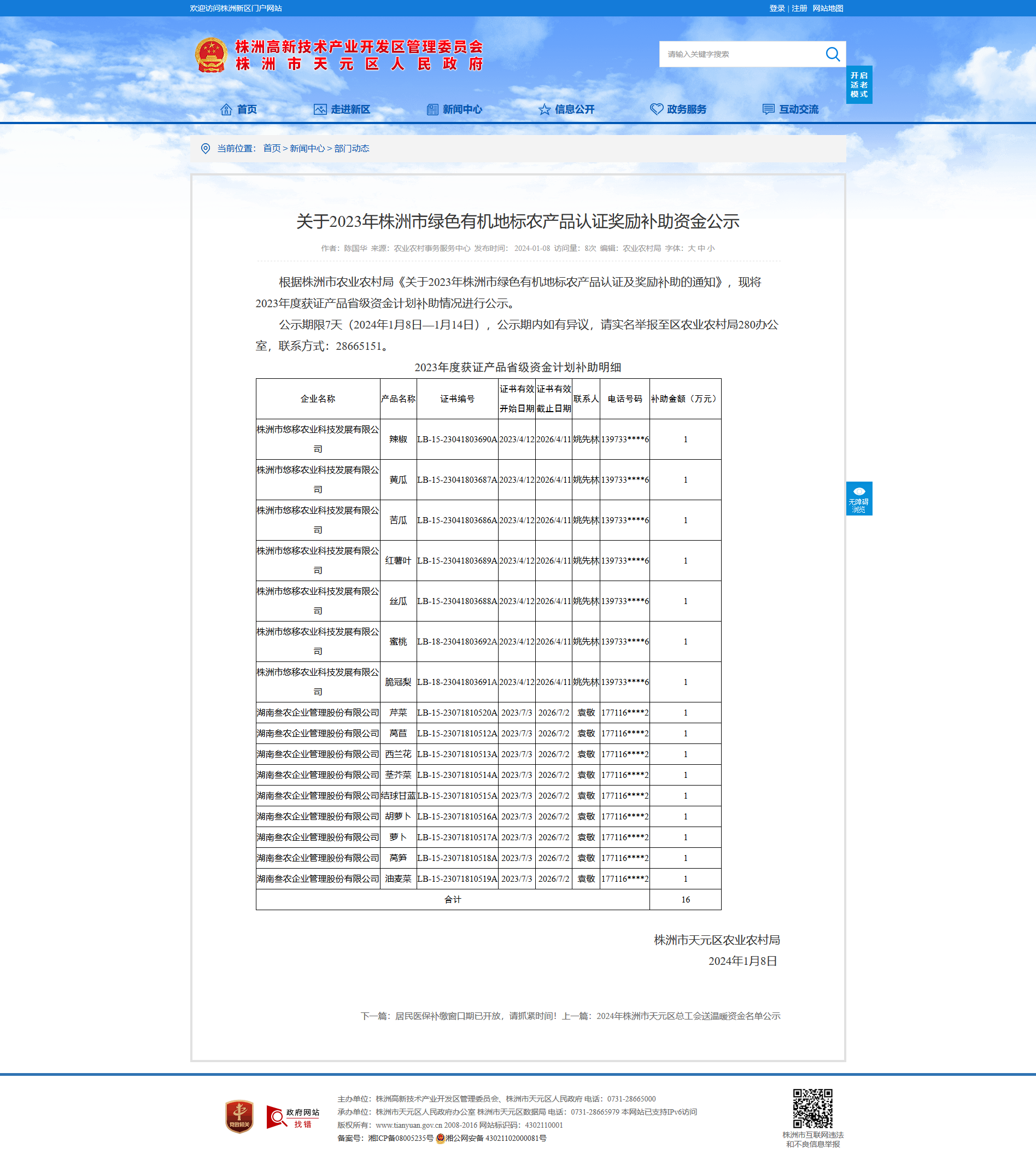Screen dimensions: 1036x1160
Task: Click the site name header banner text
Action: 359,55
